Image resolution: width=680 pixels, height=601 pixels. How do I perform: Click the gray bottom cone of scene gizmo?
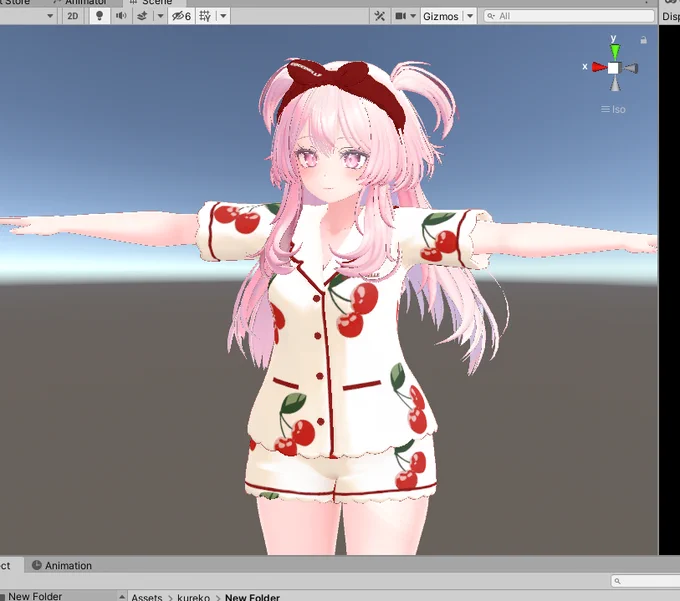[x=615, y=84]
